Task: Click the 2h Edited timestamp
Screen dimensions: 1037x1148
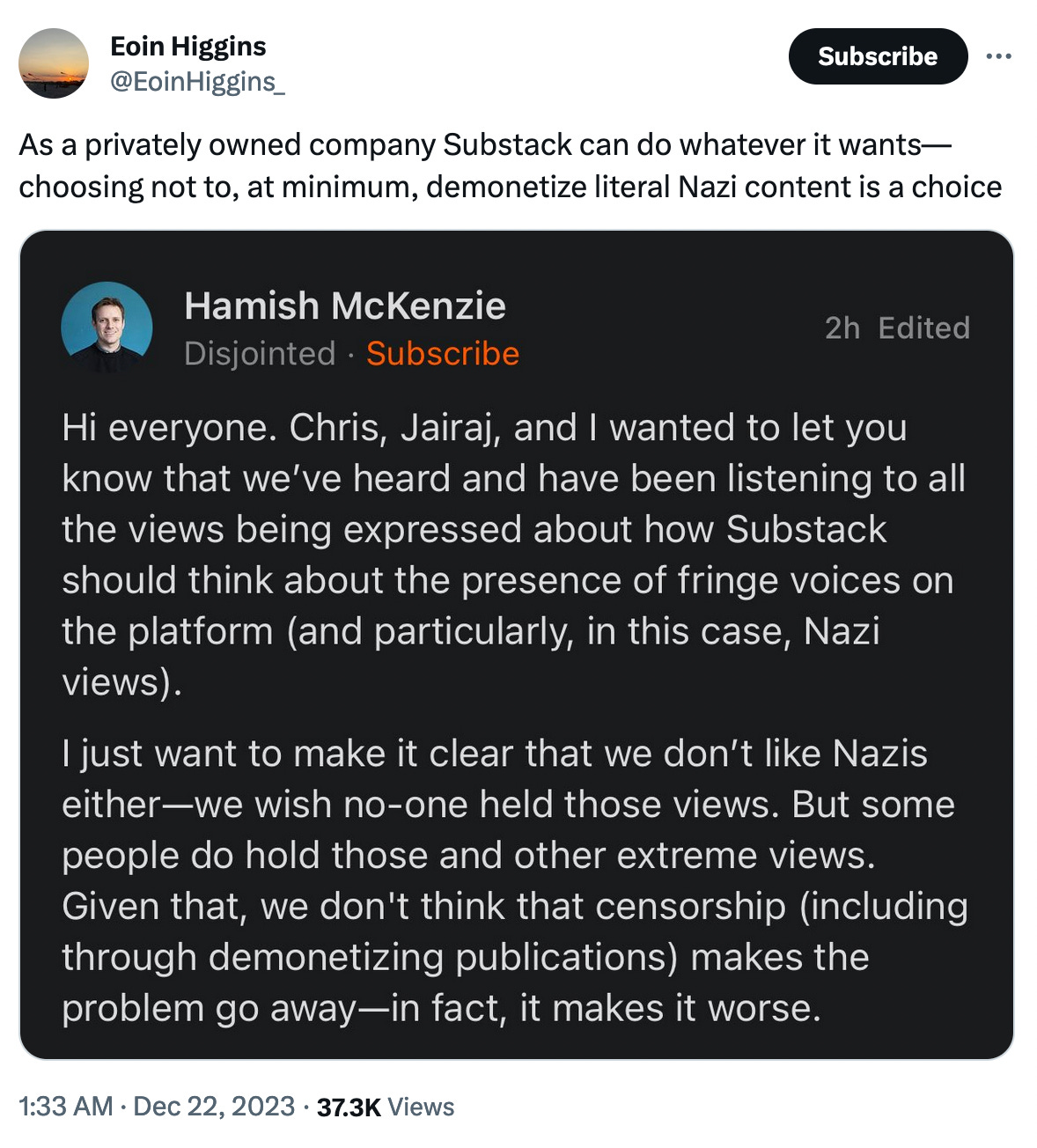Action: (896, 327)
